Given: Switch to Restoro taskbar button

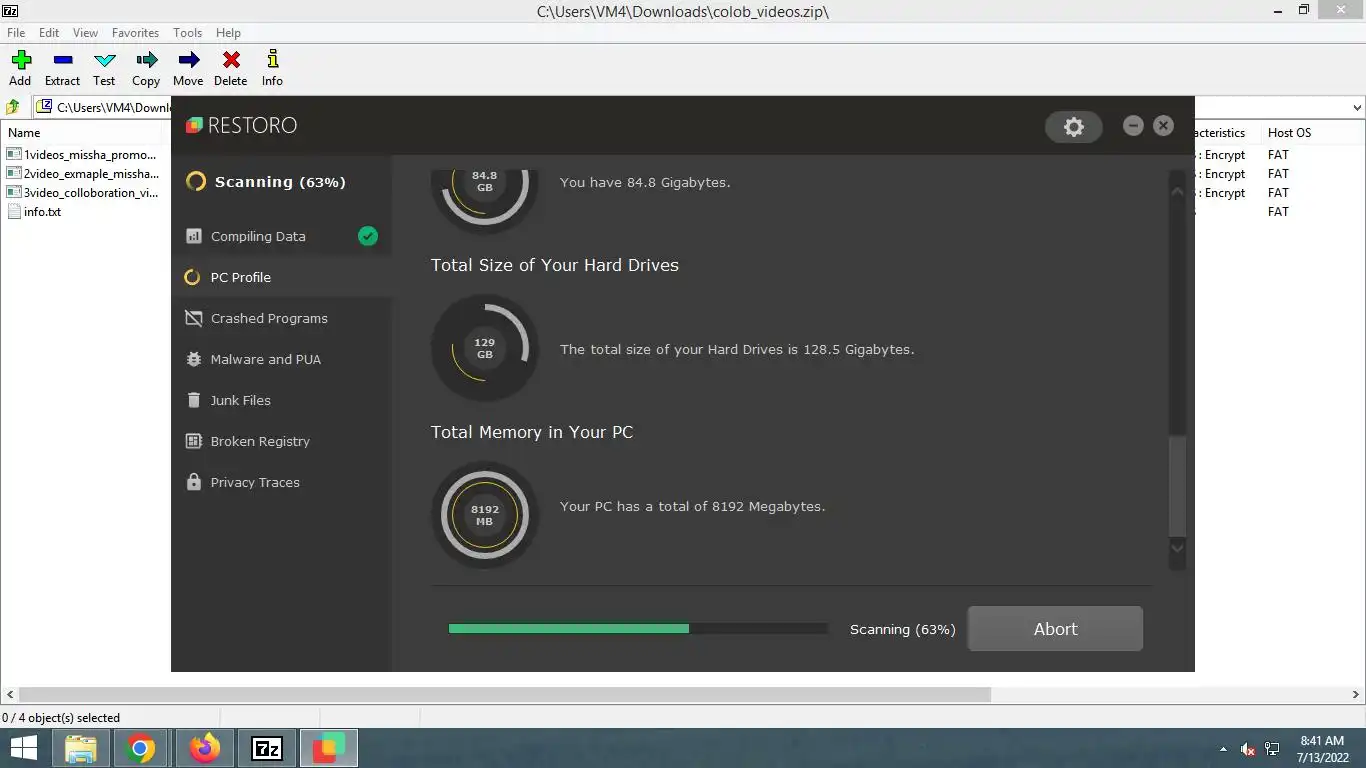Looking at the screenshot, I should [x=329, y=748].
